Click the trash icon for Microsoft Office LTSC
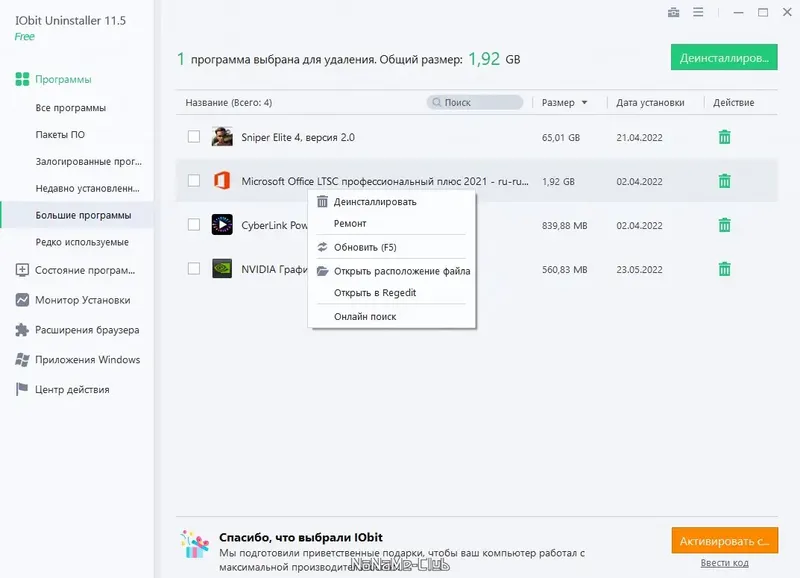 [725, 181]
